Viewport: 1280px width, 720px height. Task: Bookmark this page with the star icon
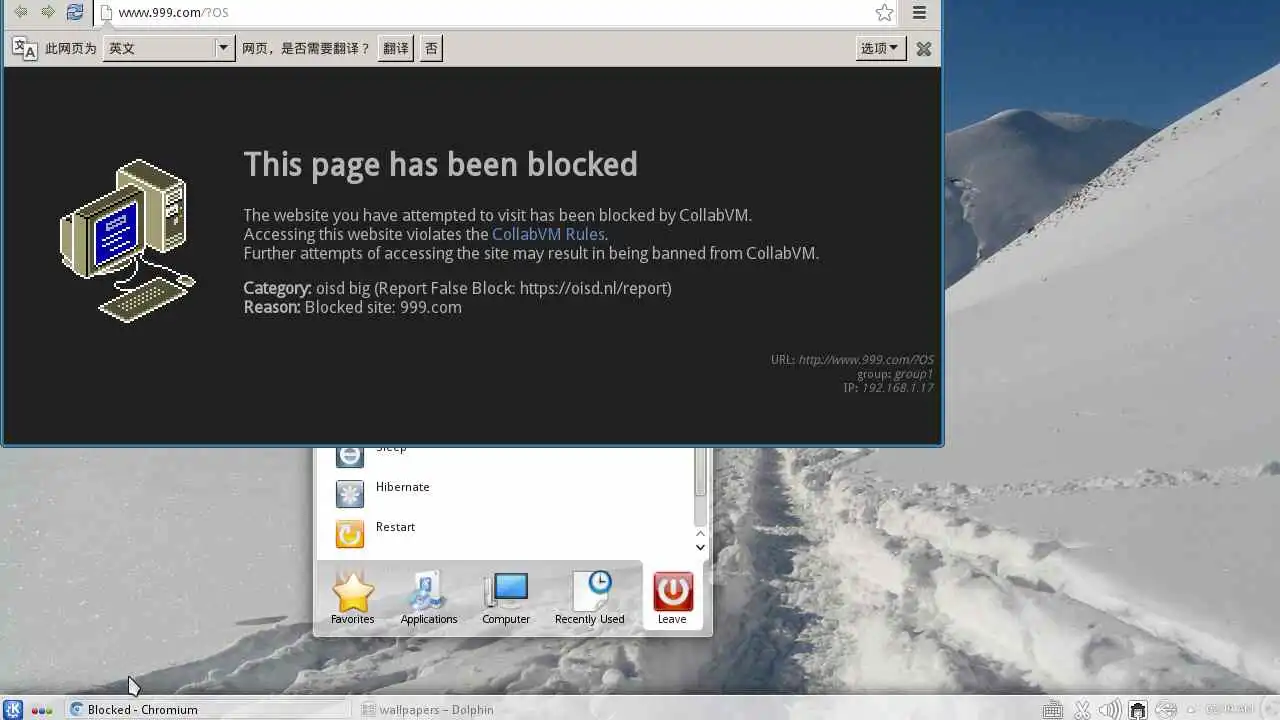[x=884, y=13]
